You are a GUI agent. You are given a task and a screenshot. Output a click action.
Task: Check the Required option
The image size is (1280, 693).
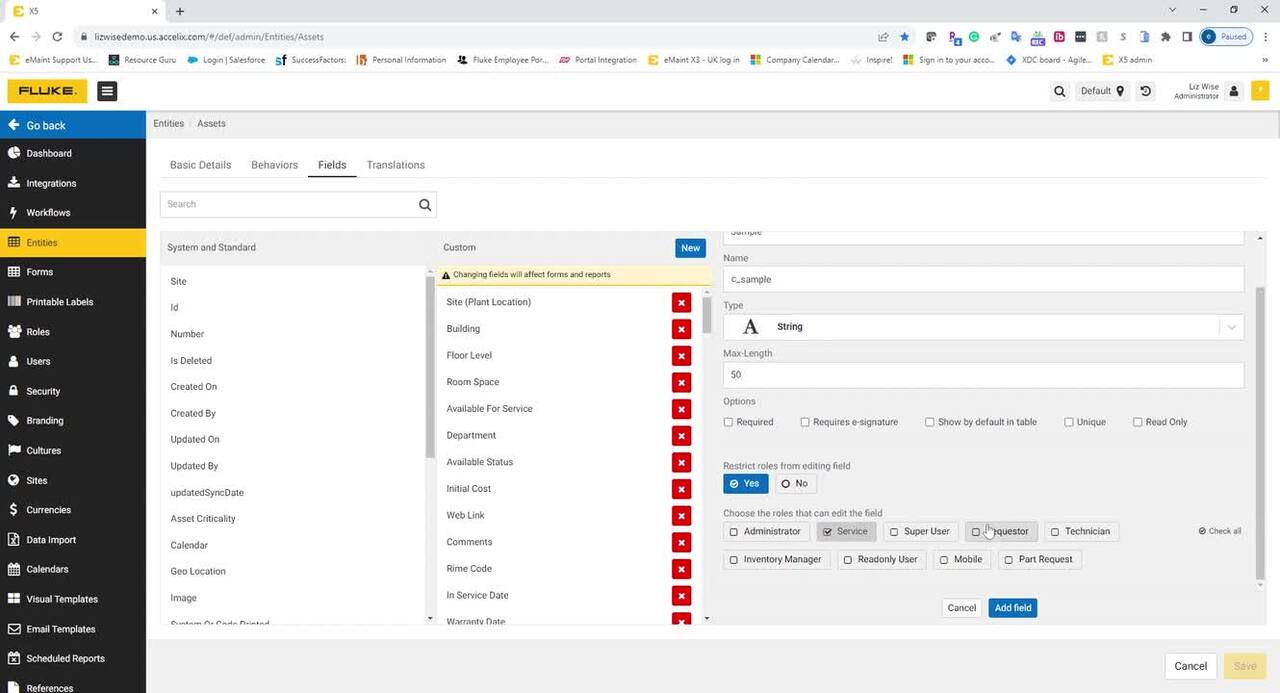728,422
